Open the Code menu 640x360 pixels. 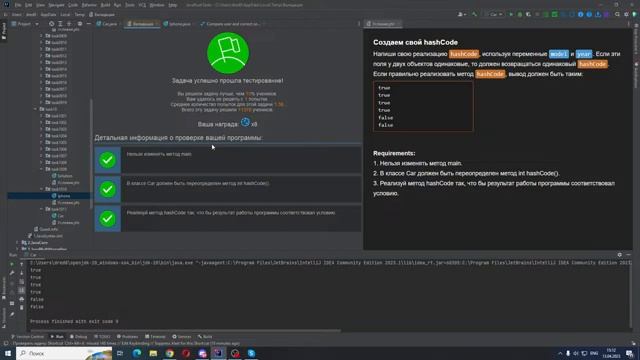[x=73, y=5]
